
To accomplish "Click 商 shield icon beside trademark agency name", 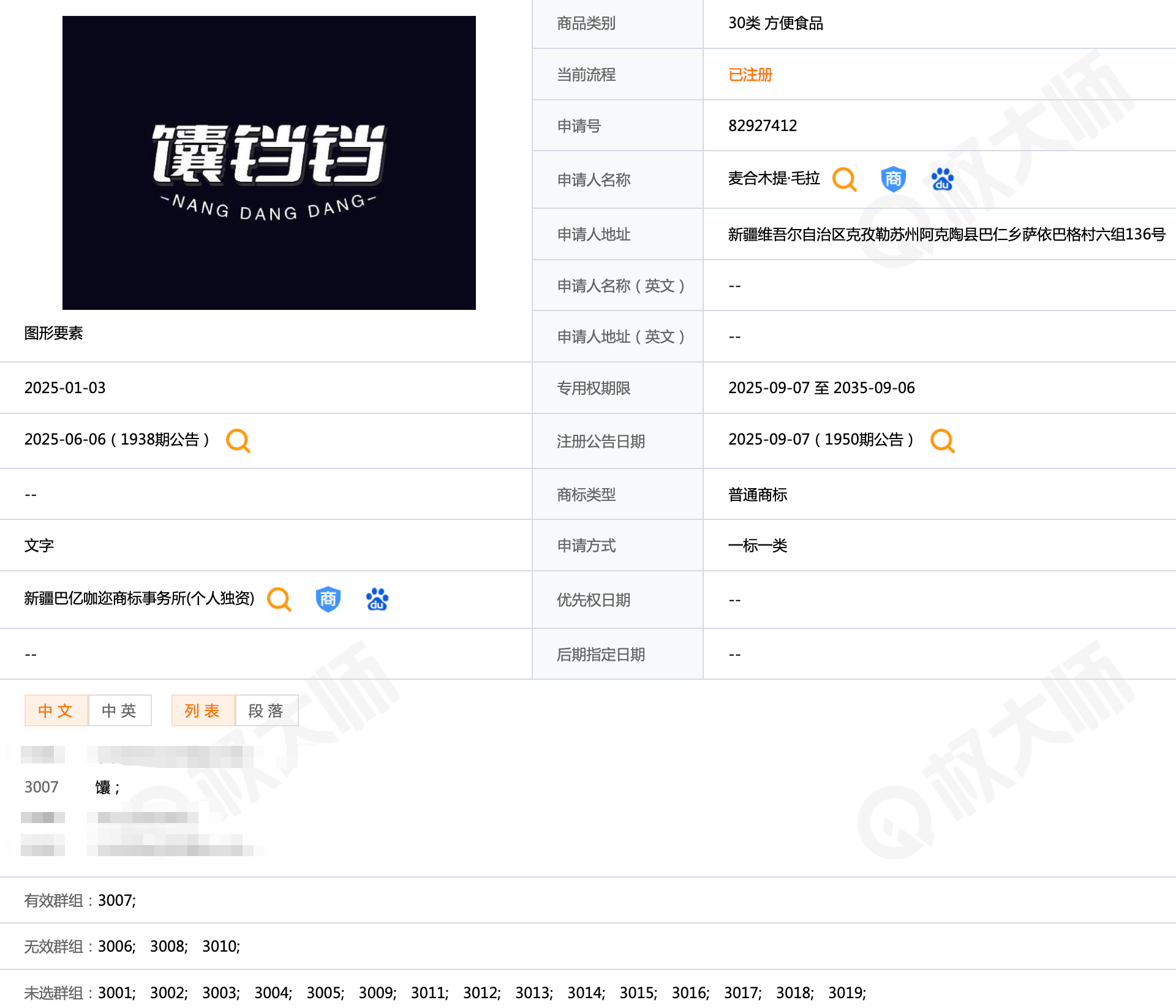I will [x=328, y=599].
